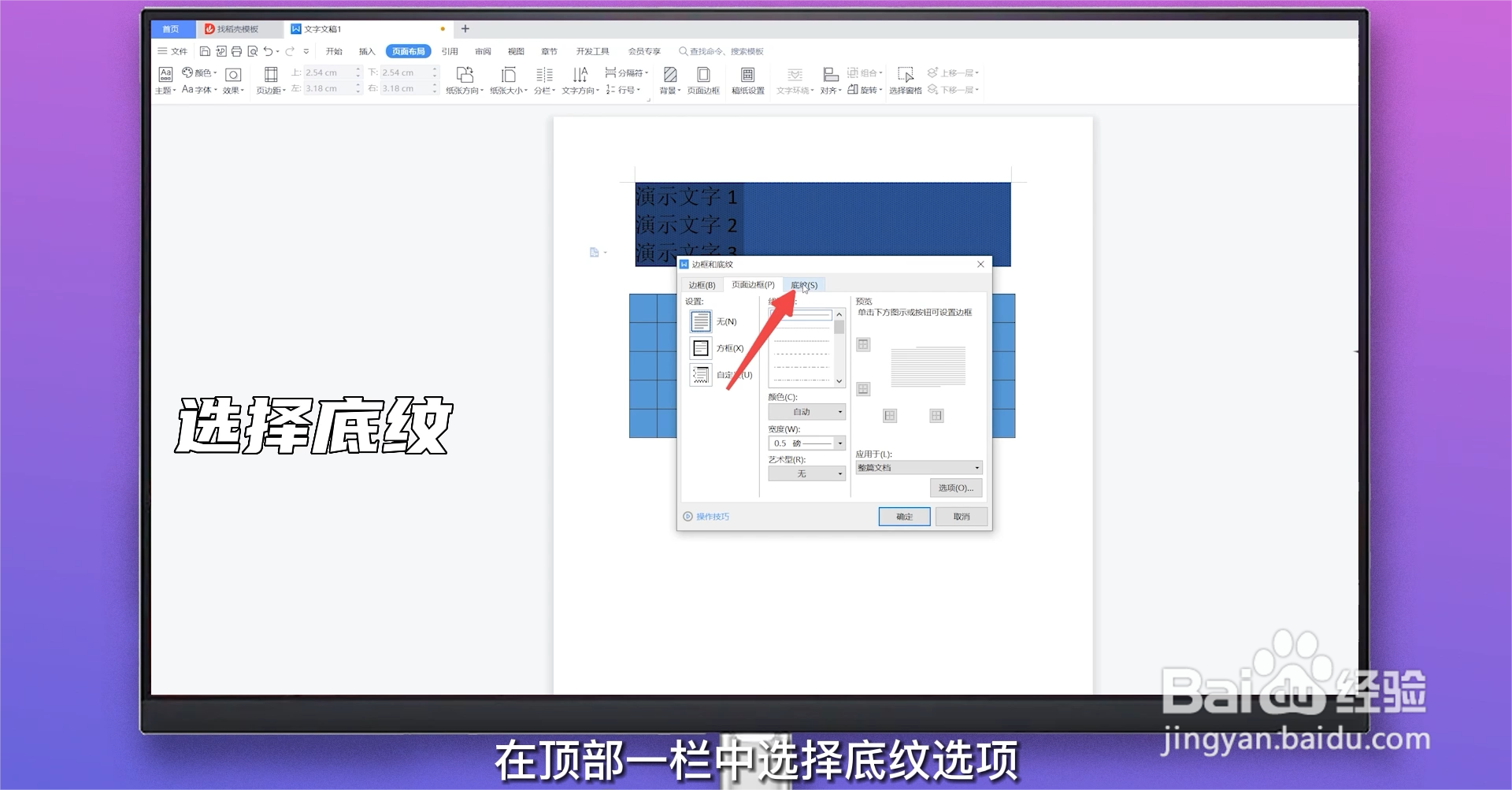Switch to the 底纹(S) shading tab
This screenshot has width=1512, height=790.
pos(805,284)
